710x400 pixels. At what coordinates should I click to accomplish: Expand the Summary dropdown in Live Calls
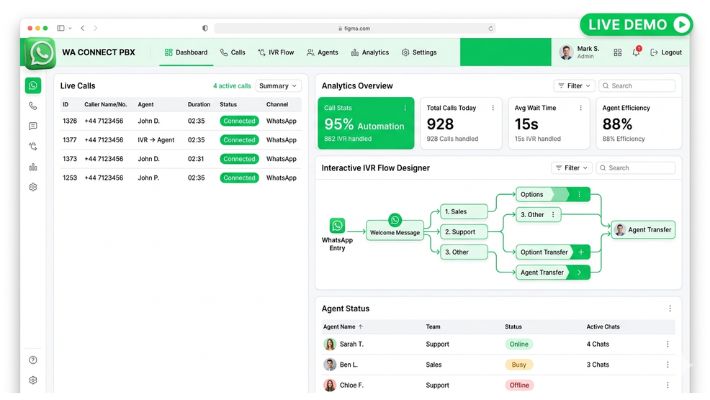(x=278, y=86)
